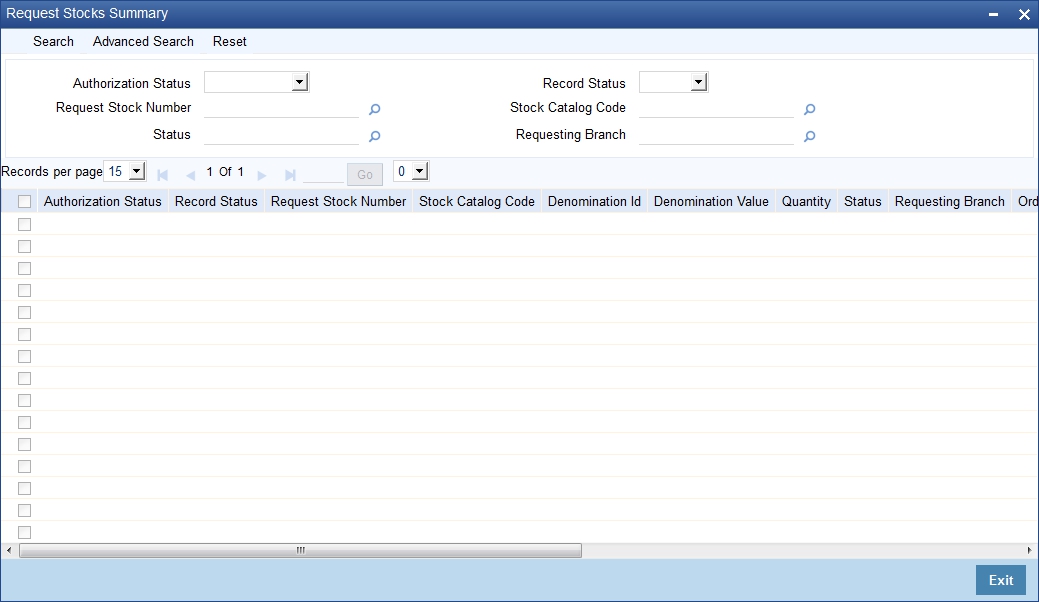Click the Quantity column header
The height and width of the screenshot is (602, 1039).
pos(806,201)
